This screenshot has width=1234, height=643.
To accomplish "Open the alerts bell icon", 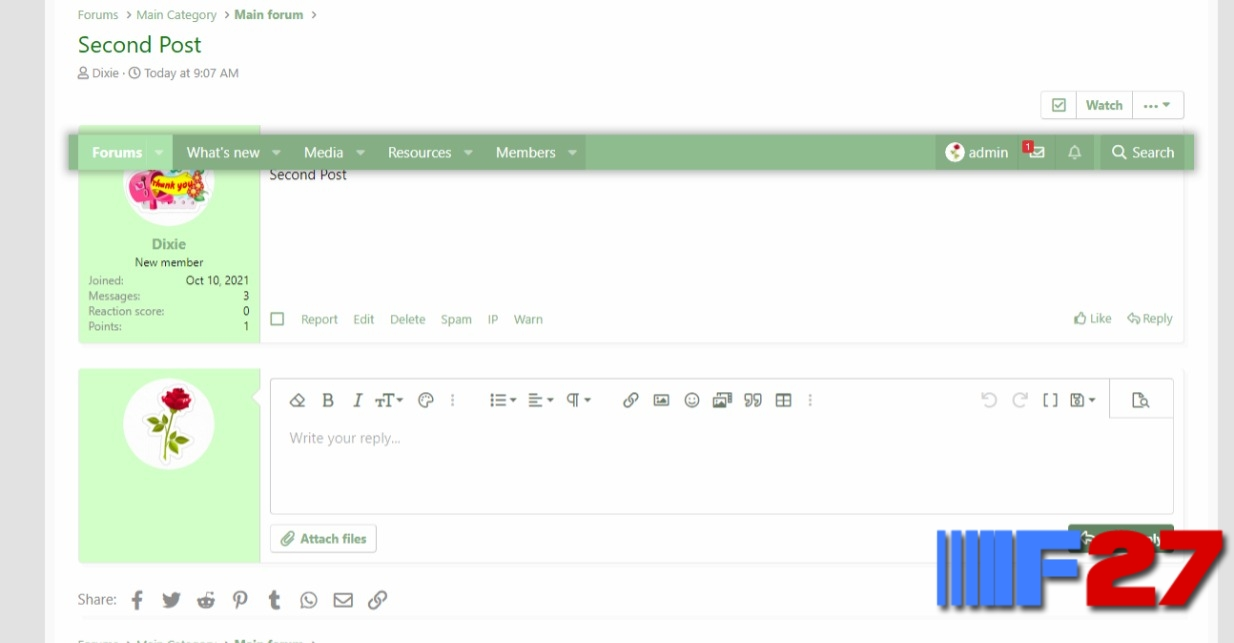I will coord(1075,153).
